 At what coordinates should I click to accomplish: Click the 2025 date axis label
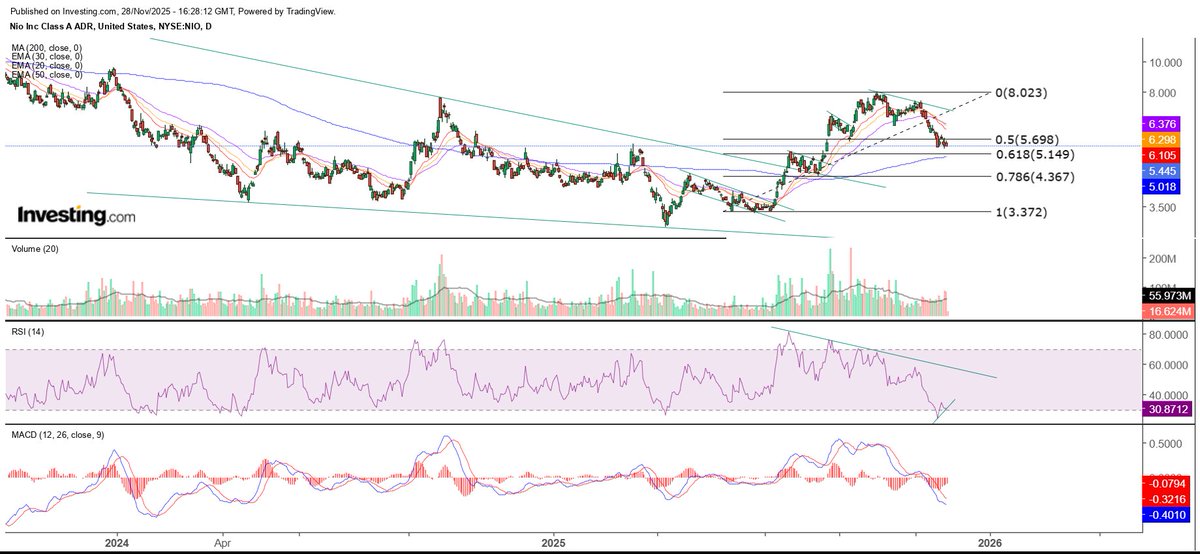[x=553, y=541]
